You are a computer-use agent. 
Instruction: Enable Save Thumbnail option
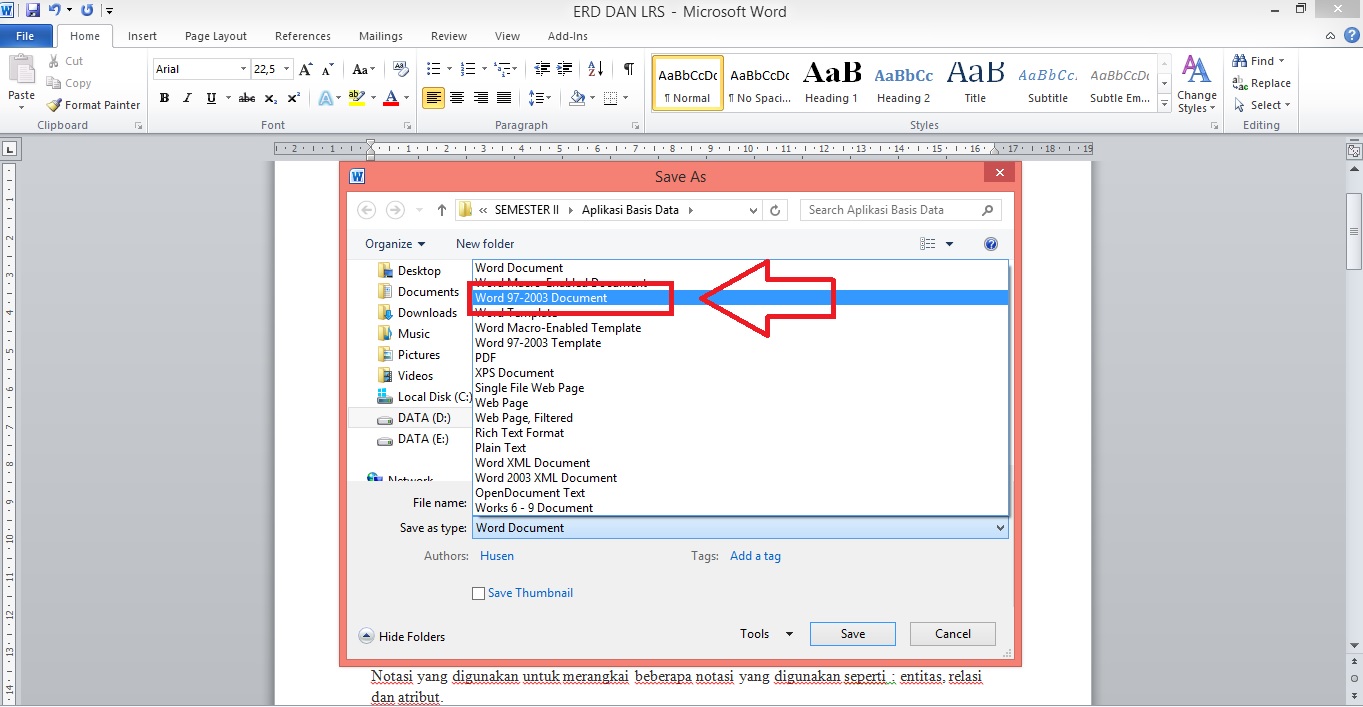tap(479, 593)
